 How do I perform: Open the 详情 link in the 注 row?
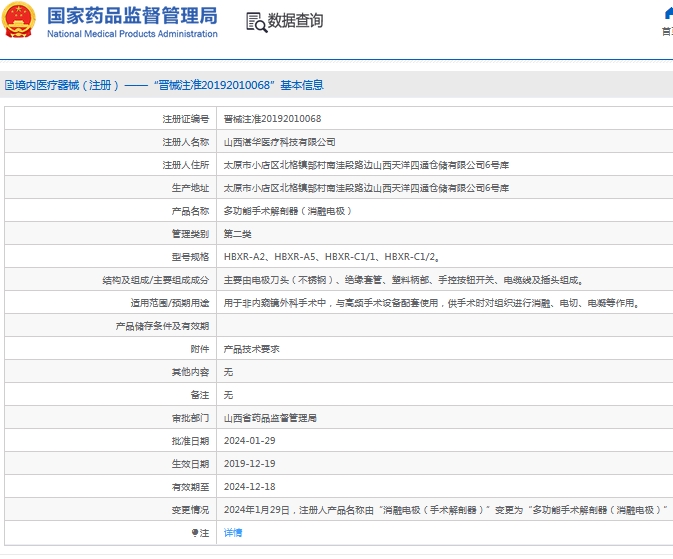pyautogui.click(x=233, y=533)
